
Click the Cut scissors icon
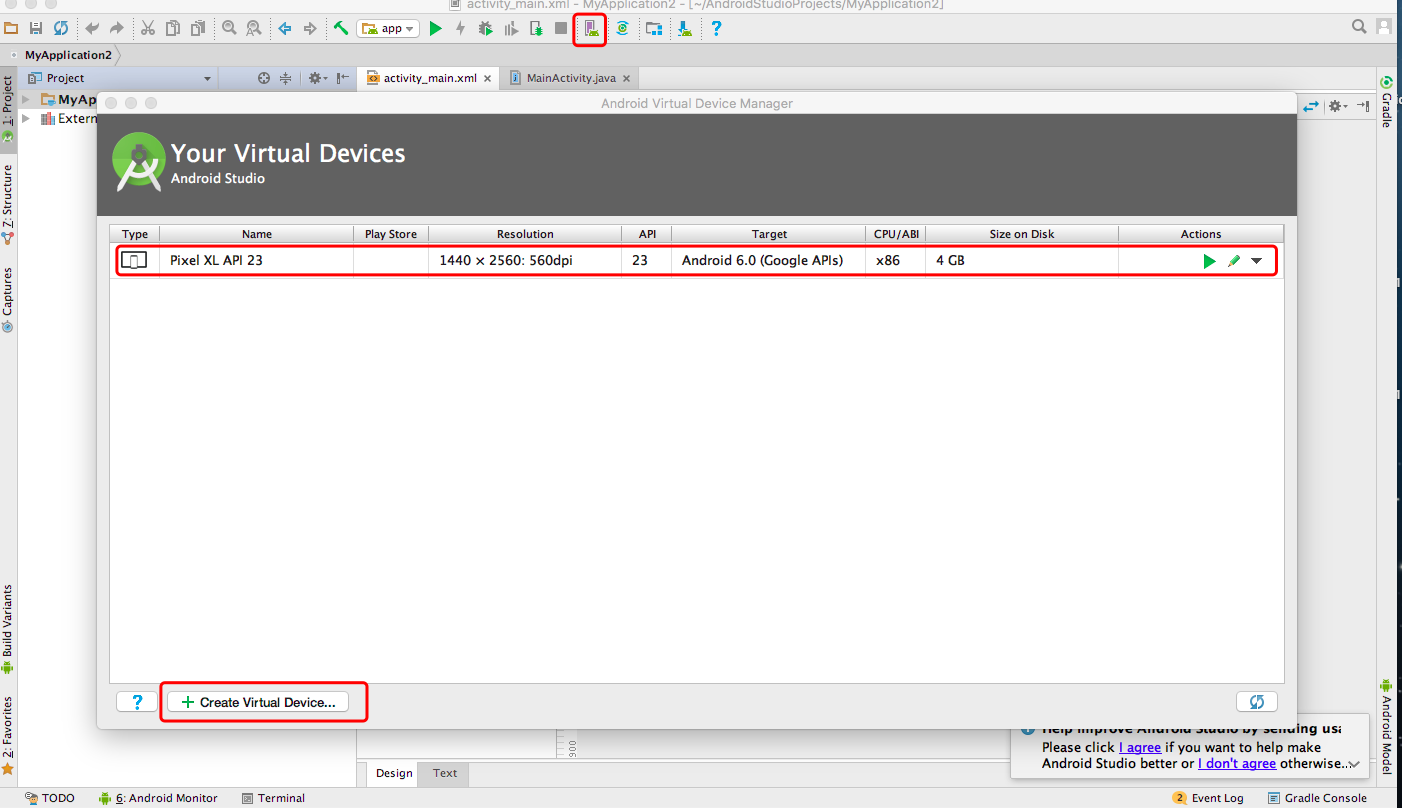pos(148,28)
